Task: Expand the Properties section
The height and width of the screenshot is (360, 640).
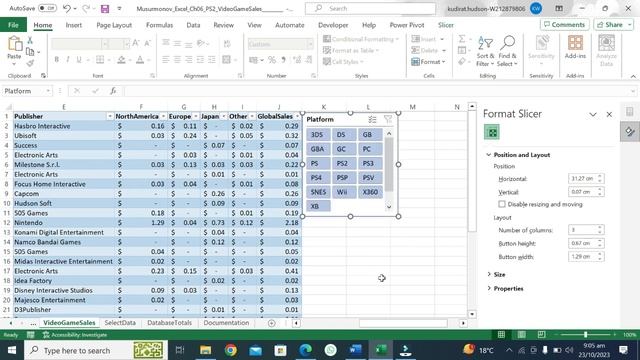Action: 489,288
